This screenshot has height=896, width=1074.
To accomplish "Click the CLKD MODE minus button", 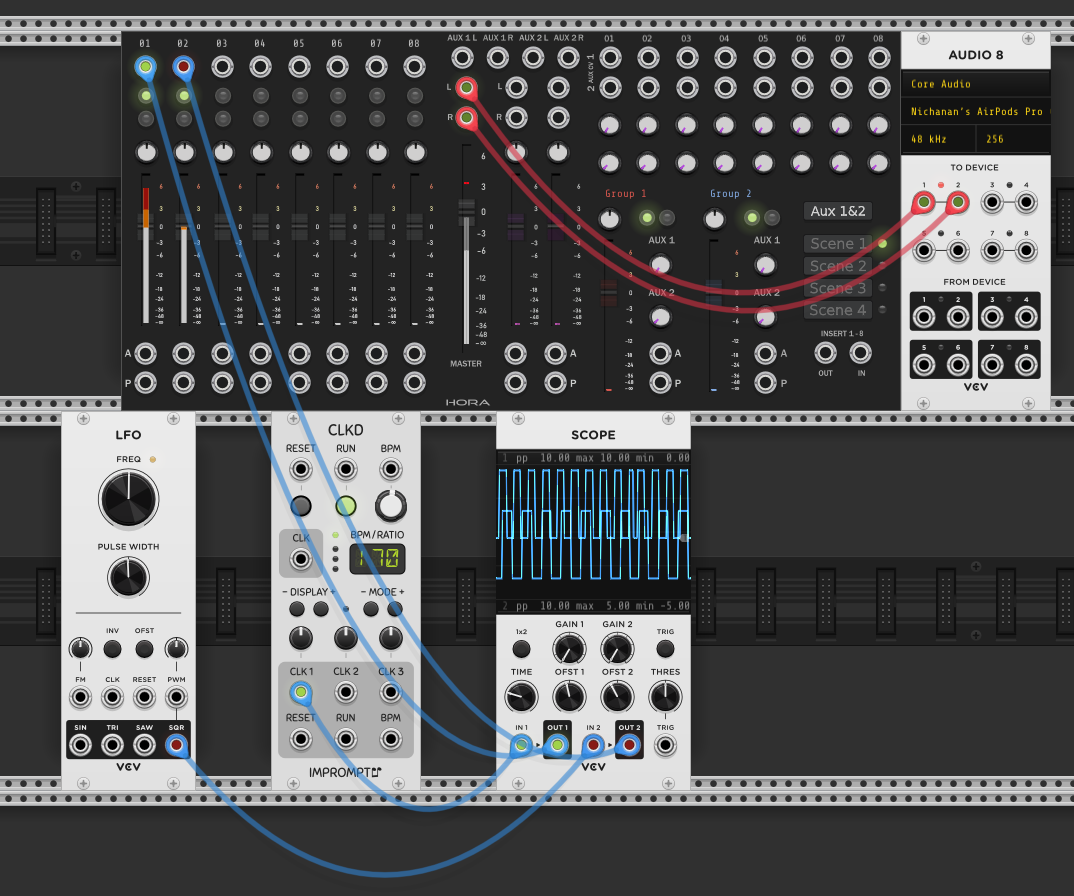I will coord(371,609).
